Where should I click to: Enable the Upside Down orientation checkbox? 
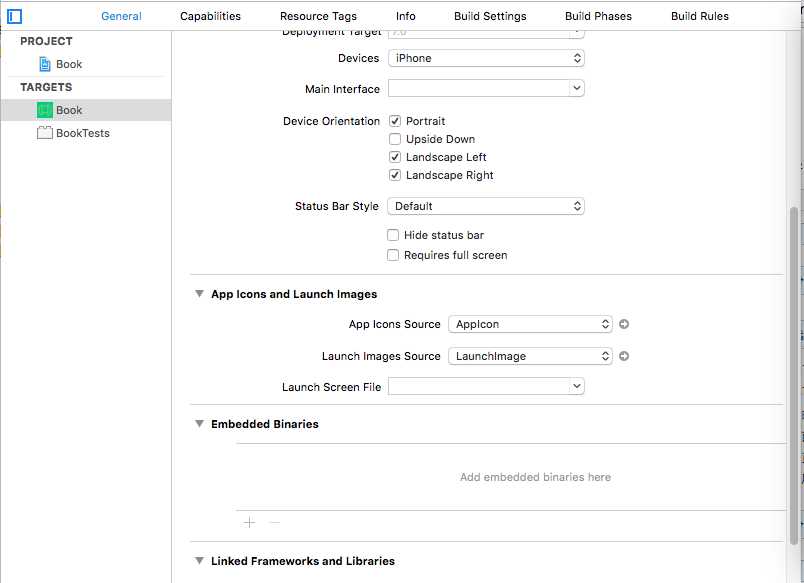pos(395,139)
